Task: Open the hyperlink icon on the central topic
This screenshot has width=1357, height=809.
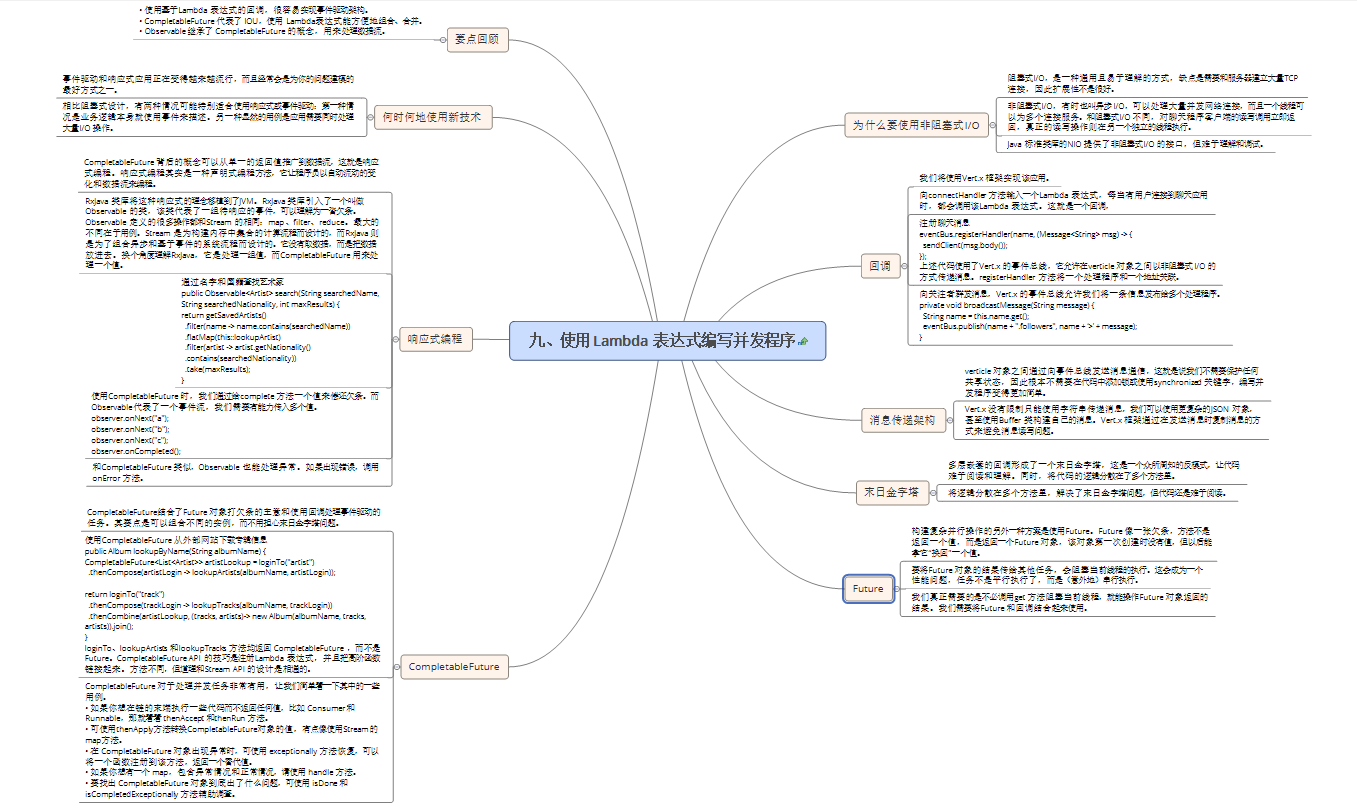Action: click(x=803, y=342)
